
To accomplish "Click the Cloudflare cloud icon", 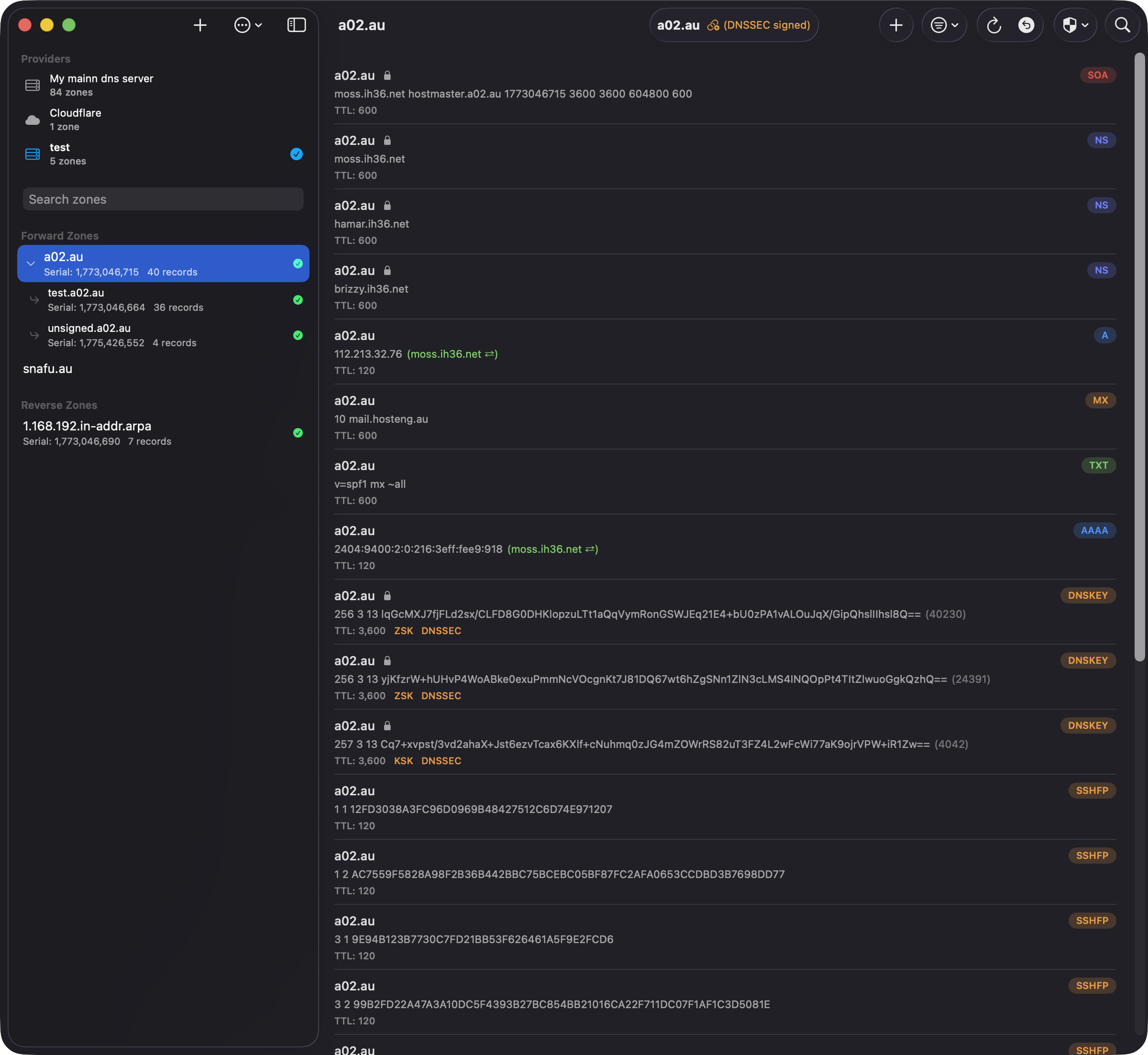I will point(33,120).
